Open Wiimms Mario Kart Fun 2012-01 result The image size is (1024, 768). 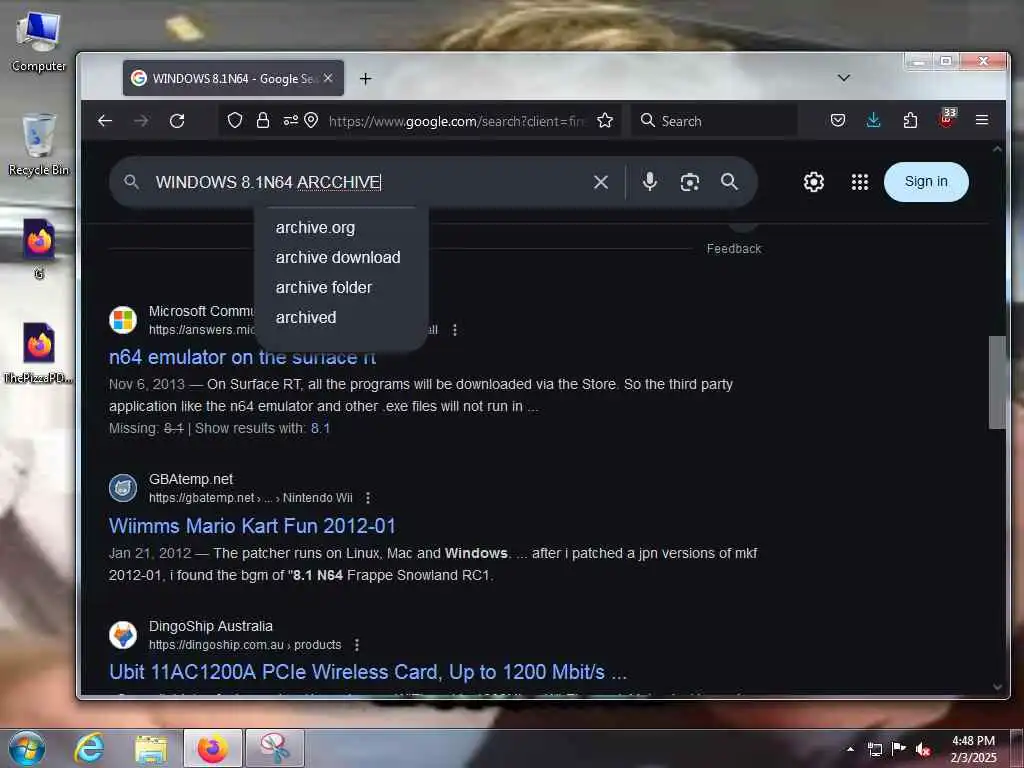coord(252,526)
